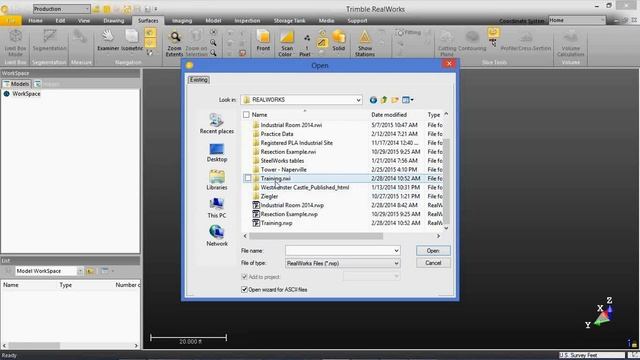Select Tower - Naperville folder
The width and height of the screenshot is (640, 360).
(283, 169)
